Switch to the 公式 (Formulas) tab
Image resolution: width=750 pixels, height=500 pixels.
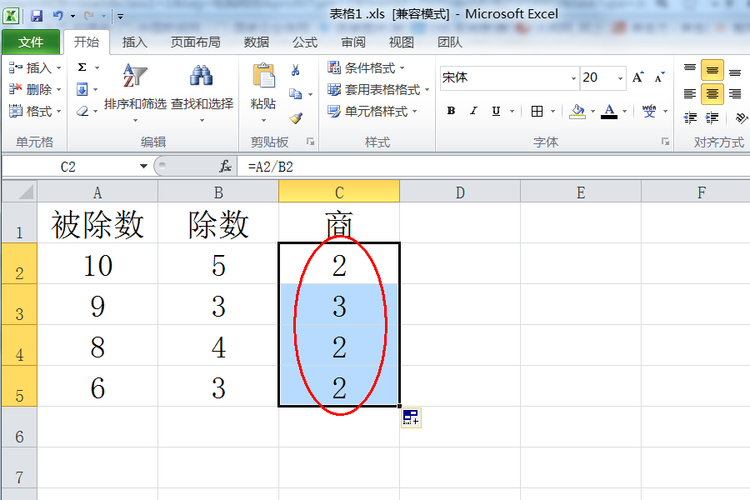305,42
